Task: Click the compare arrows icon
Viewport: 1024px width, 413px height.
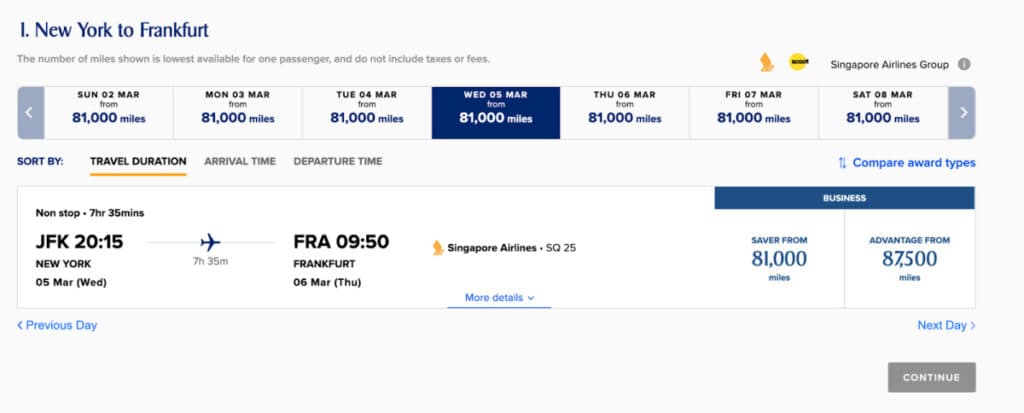Action: click(842, 163)
